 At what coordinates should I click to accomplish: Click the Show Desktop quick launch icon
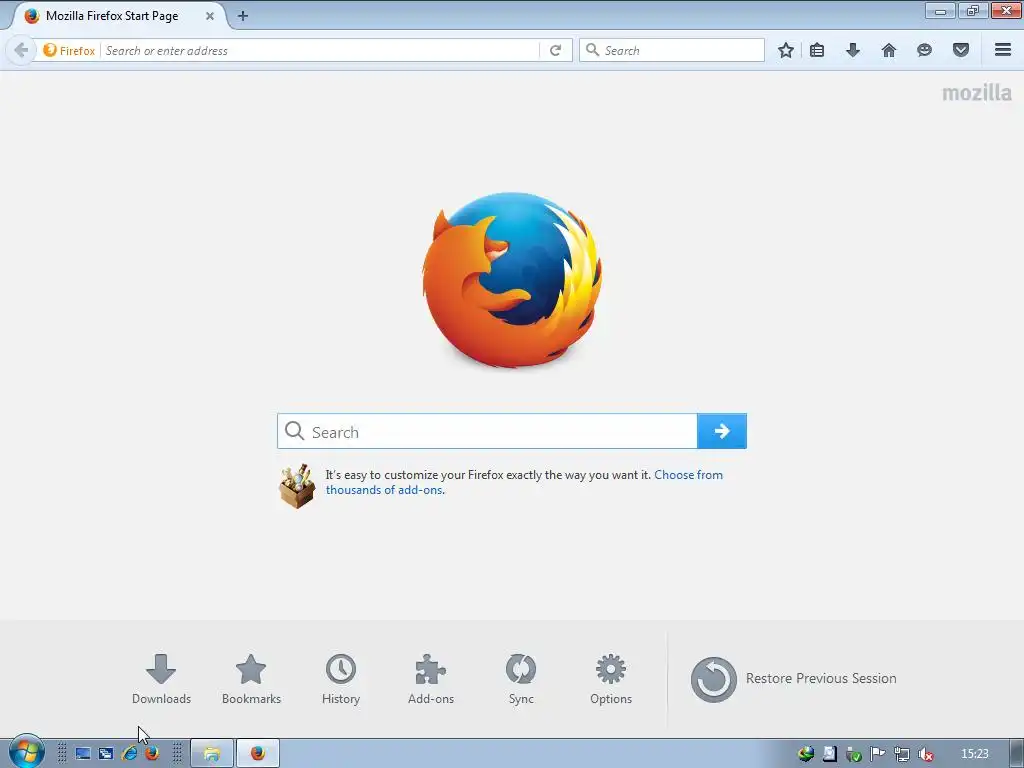(x=83, y=754)
